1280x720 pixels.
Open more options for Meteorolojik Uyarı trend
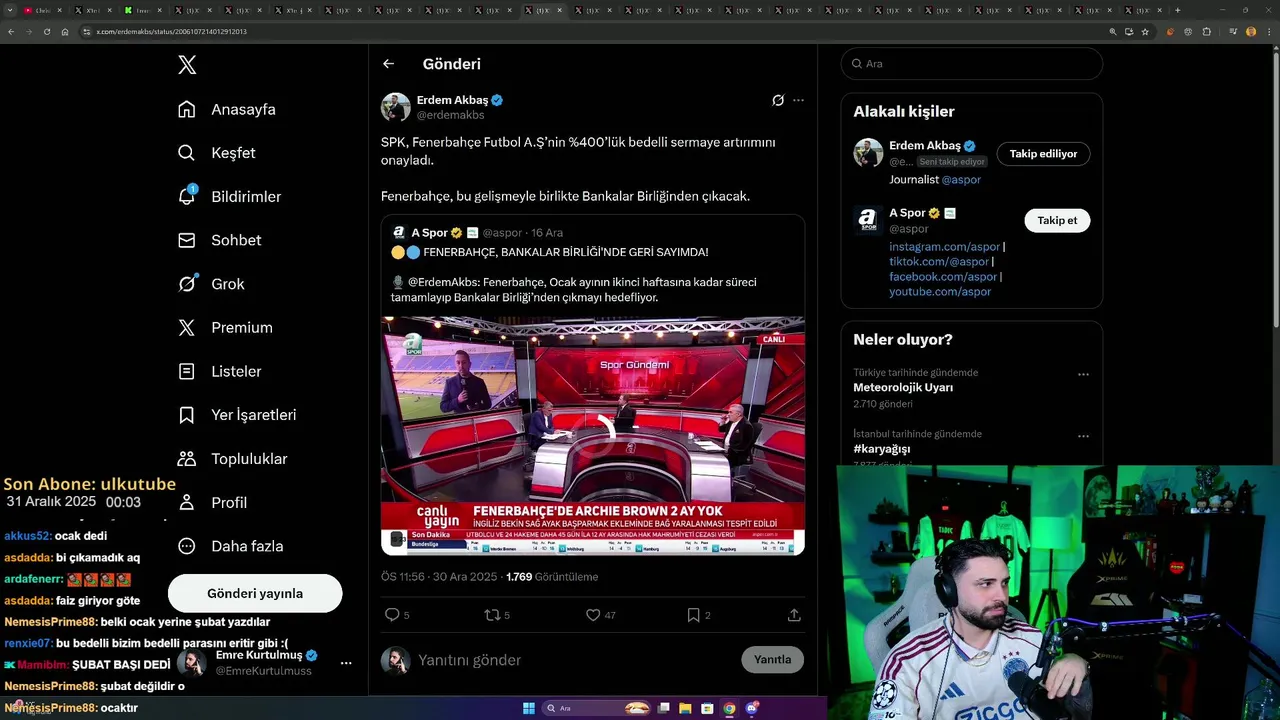click(1083, 374)
